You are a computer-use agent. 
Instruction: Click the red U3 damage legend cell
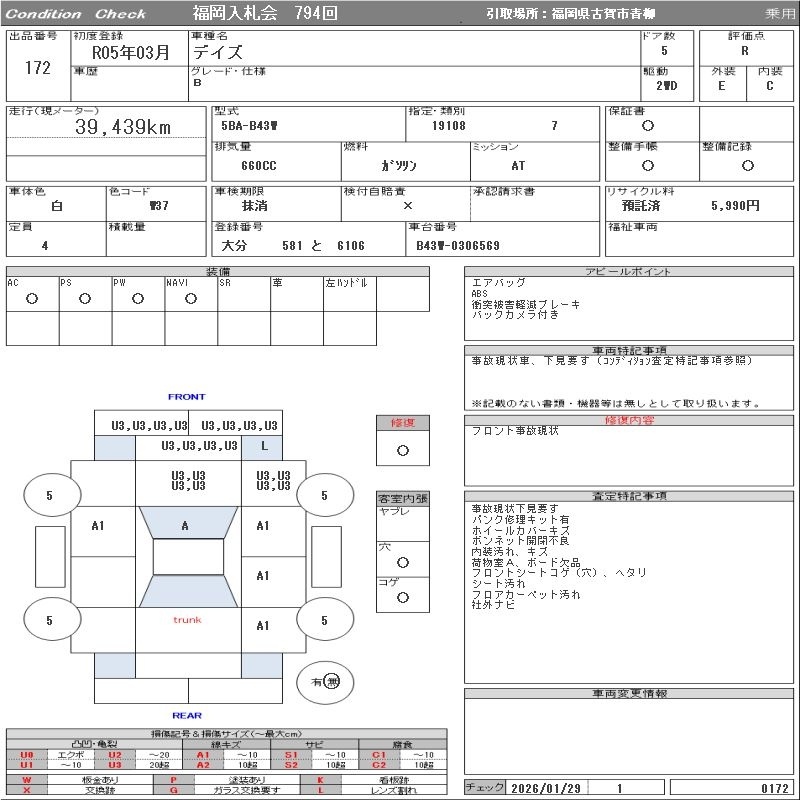(115, 765)
